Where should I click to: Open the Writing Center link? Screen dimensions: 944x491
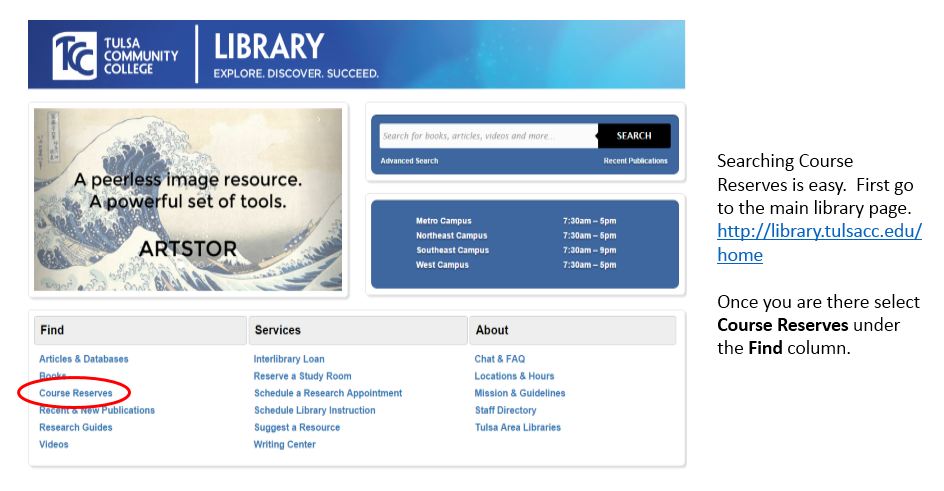284,444
